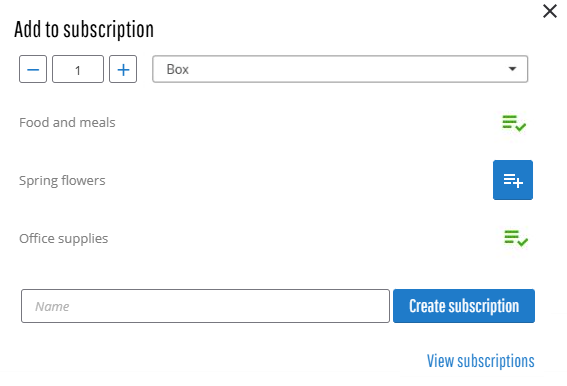Viewport: 567px width, 386px height.
Task: Select the Spring flowers subscription label
Action: pyautogui.click(x=62, y=180)
